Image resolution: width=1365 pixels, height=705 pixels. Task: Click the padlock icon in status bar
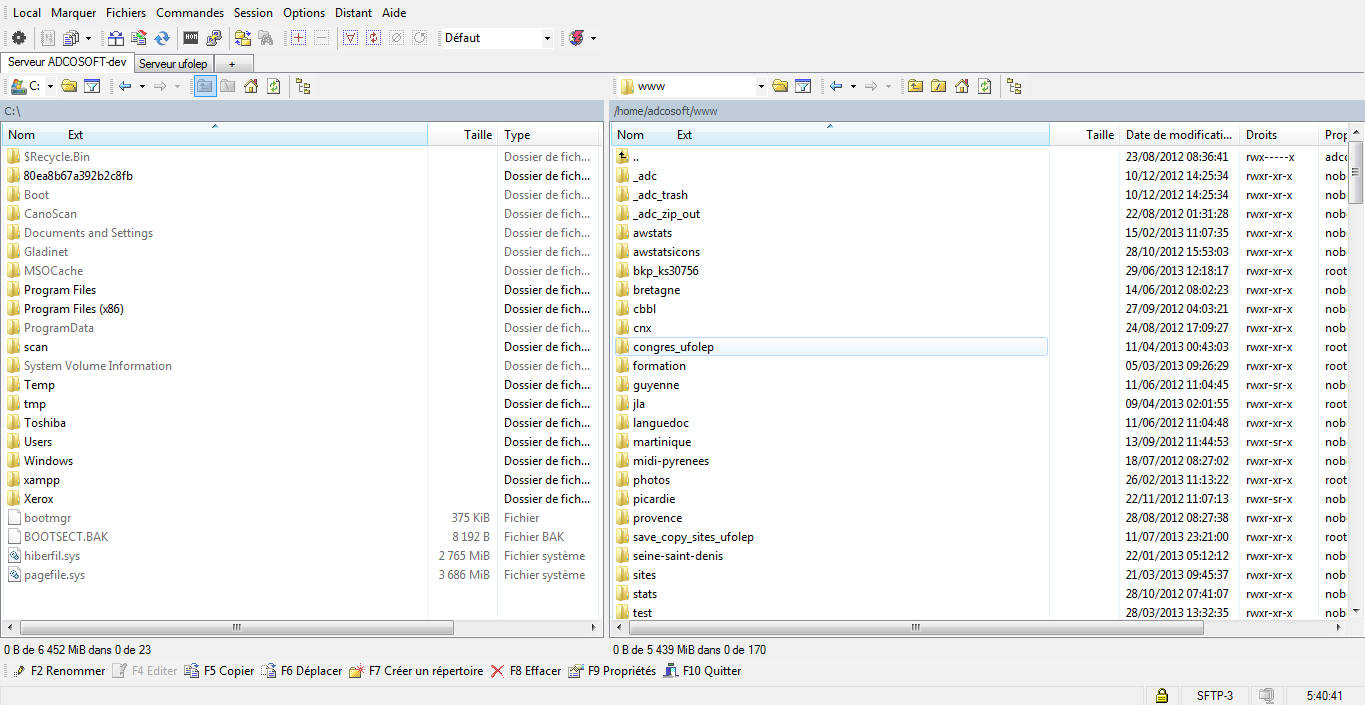coord(1162,695)
